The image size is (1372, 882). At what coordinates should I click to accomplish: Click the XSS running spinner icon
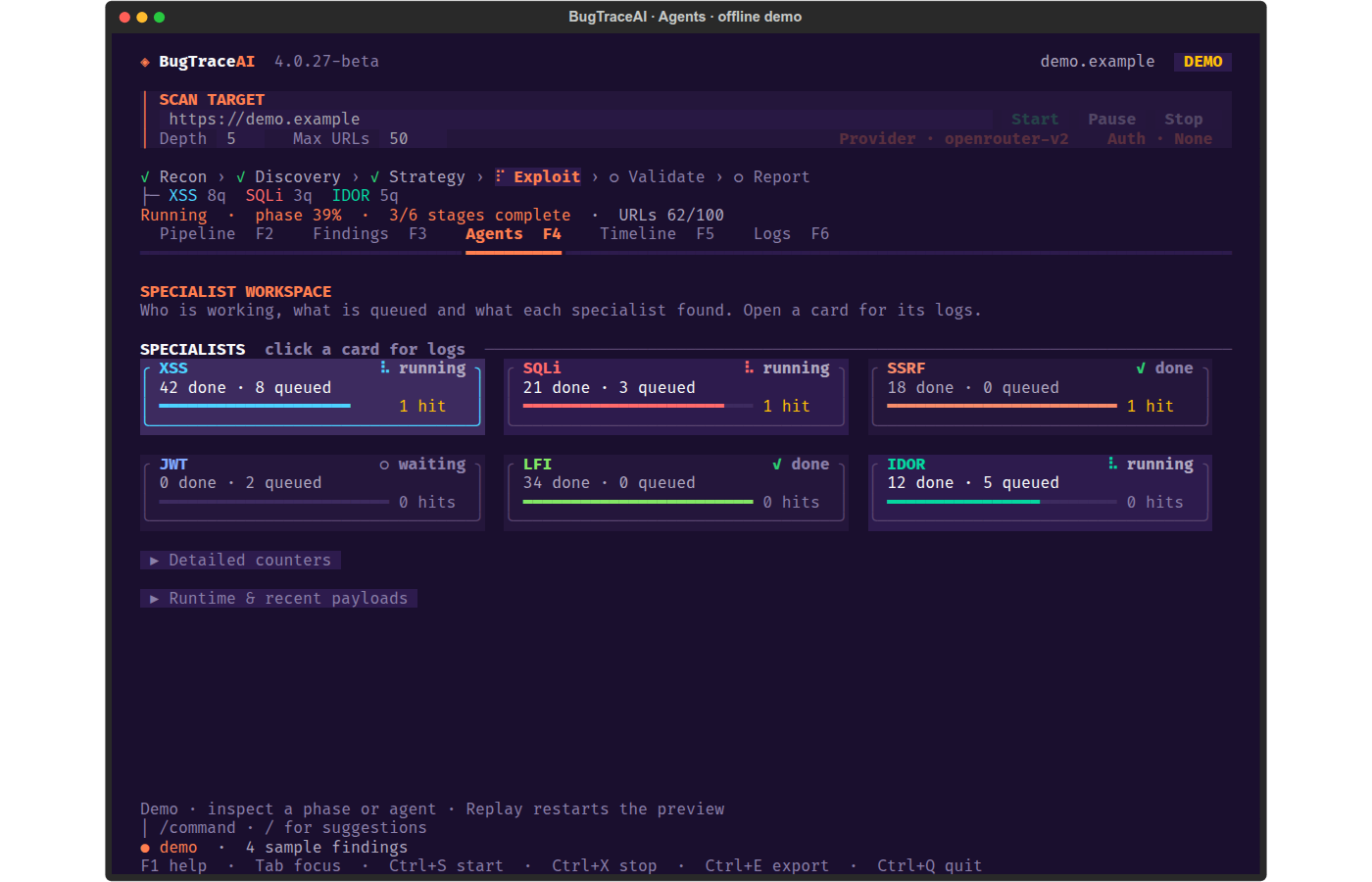coord(384,367)
